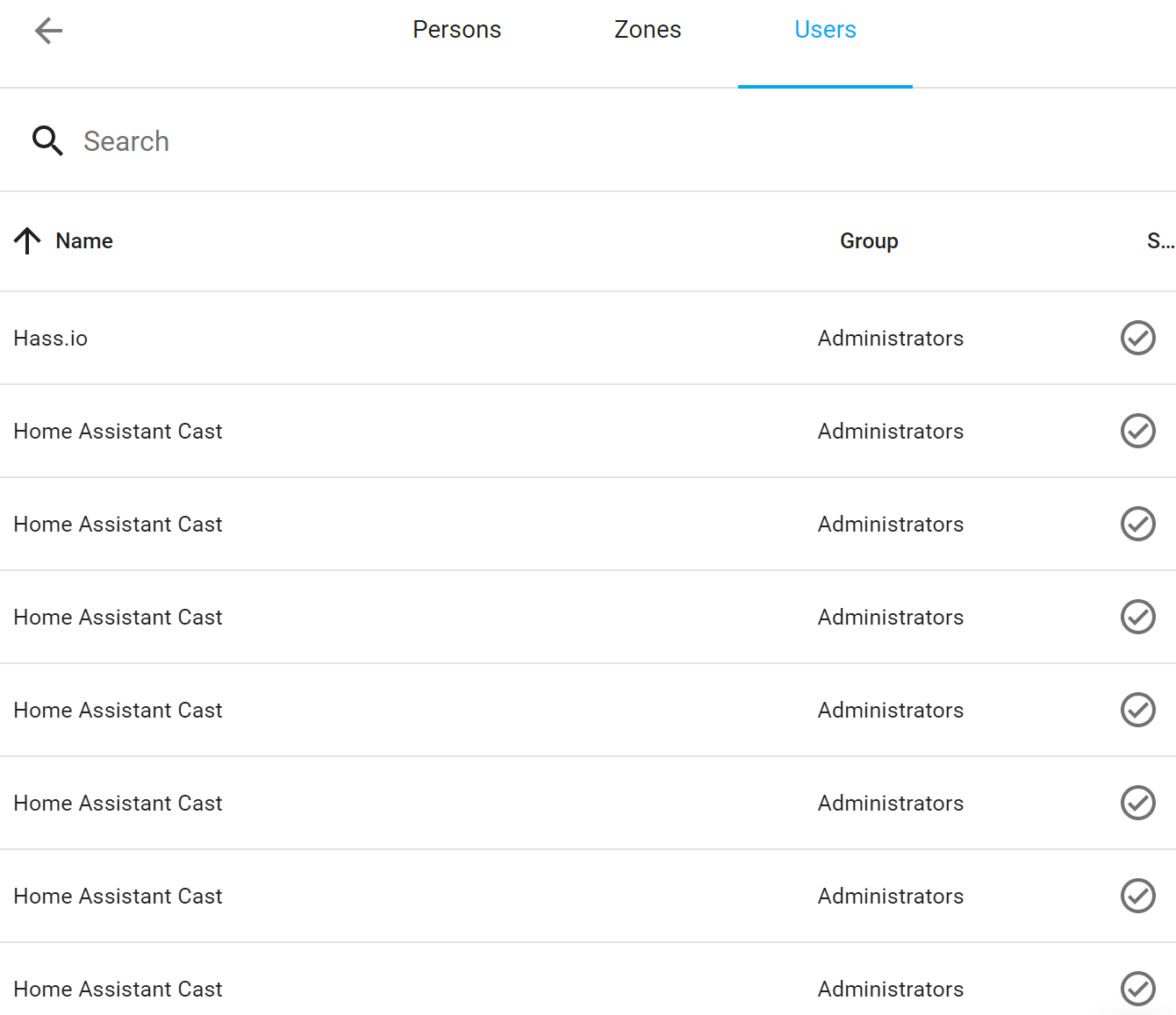The width and height of the screenshot is (1176, 1015).
Task: Click the checkmark icon on second Home Assistant Cast row
Action: pos(1137,524)
